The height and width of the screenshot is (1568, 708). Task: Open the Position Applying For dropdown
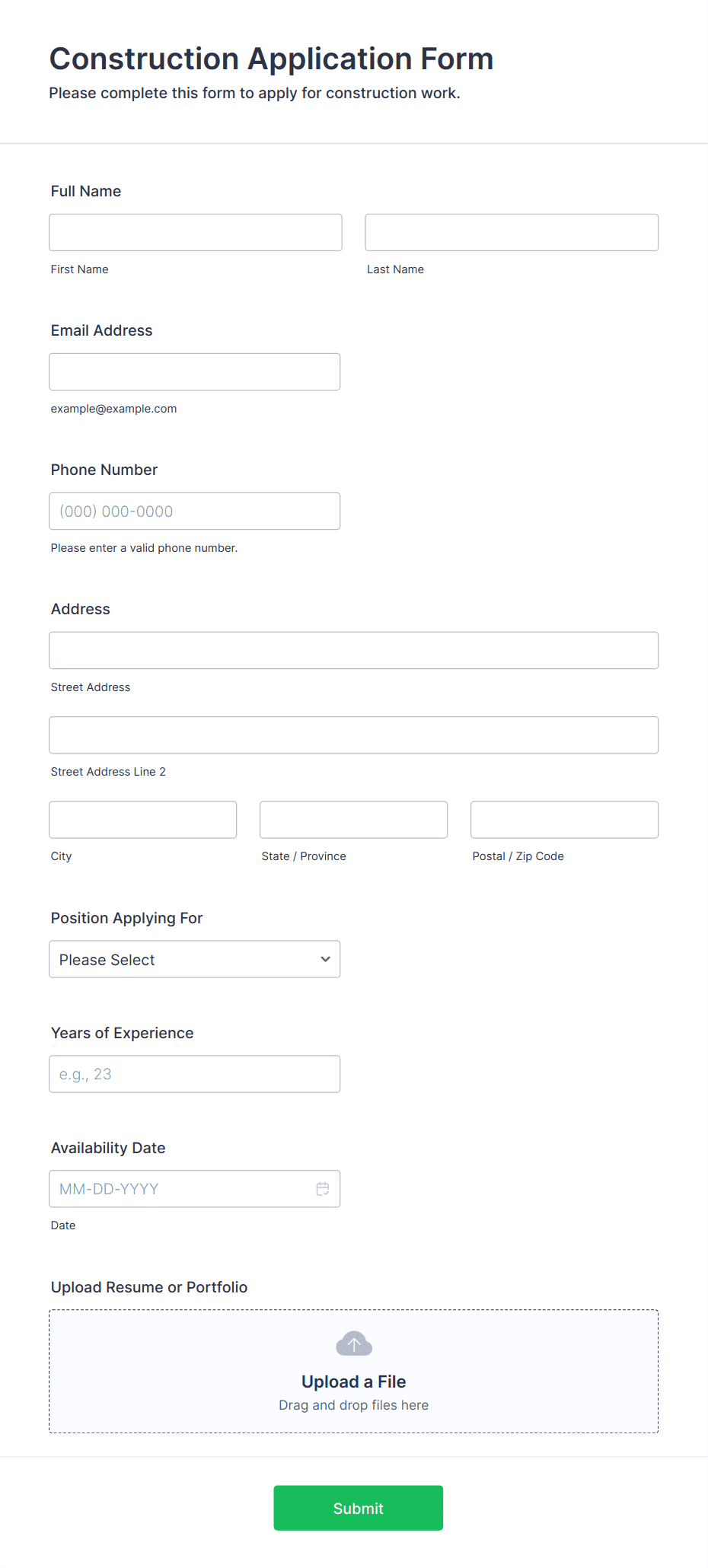[x=194, y=959]
